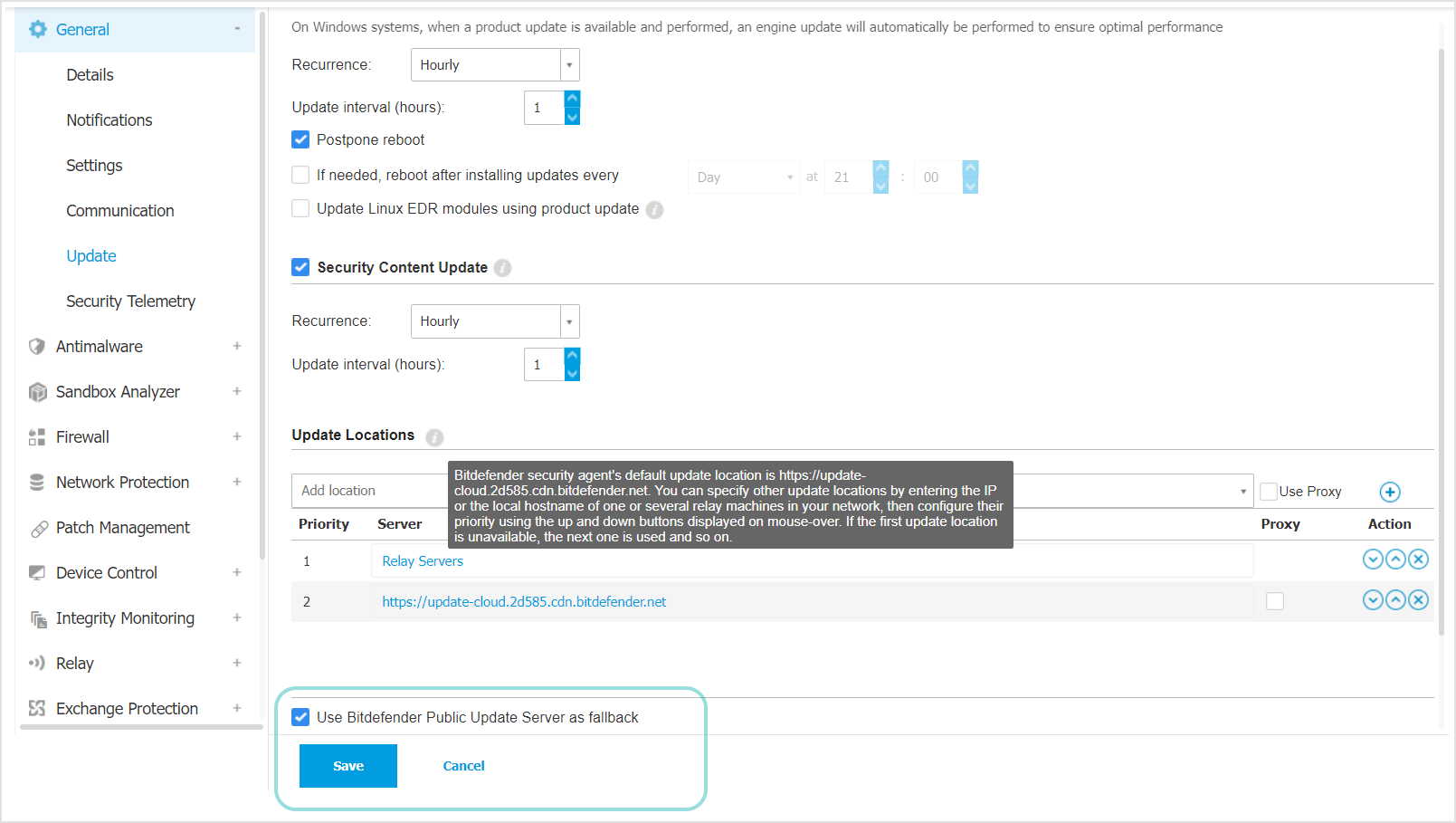Enable Update Linux EDR modules option
Screen dimensions: 1456x823
(x=300, y=209)
